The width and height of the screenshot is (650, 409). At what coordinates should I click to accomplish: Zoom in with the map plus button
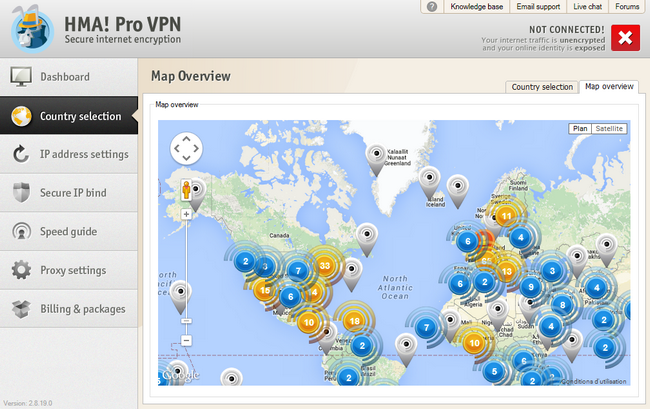pos(186,214)
